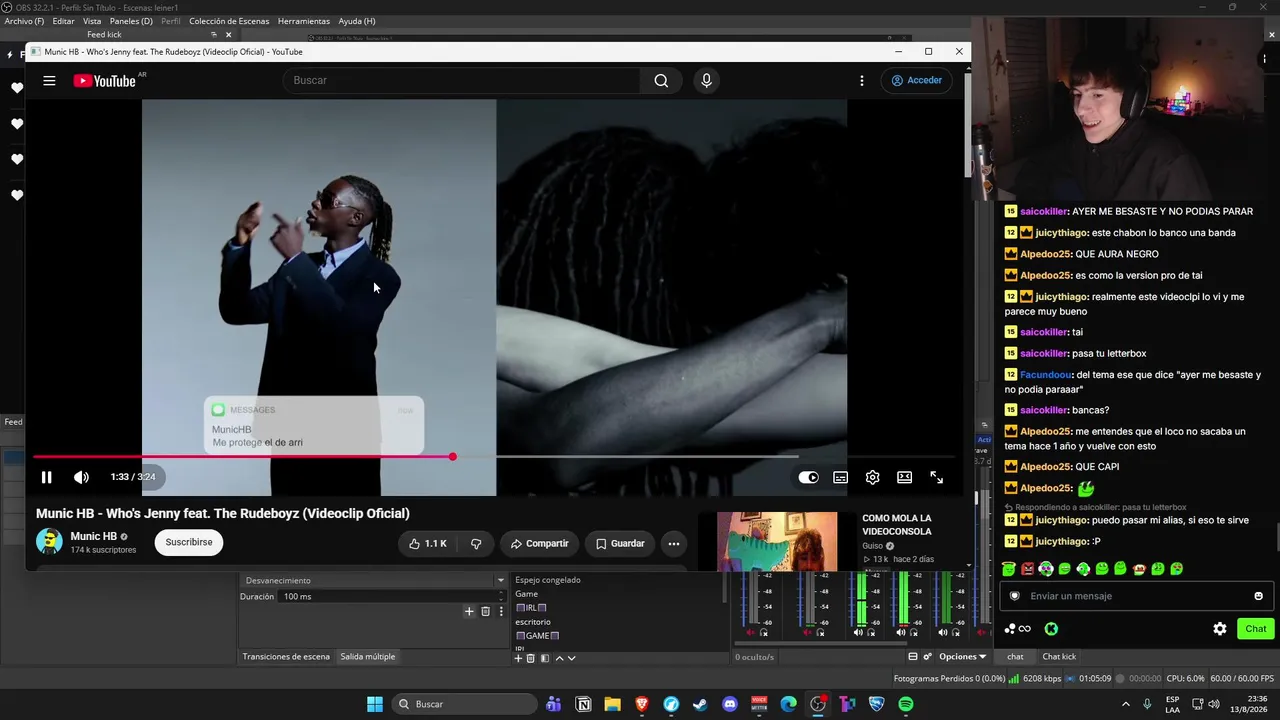Viewport: 1280px width, 720px height.
Task: Go to YouTube home via logo
Action: [x=104, y=81]
